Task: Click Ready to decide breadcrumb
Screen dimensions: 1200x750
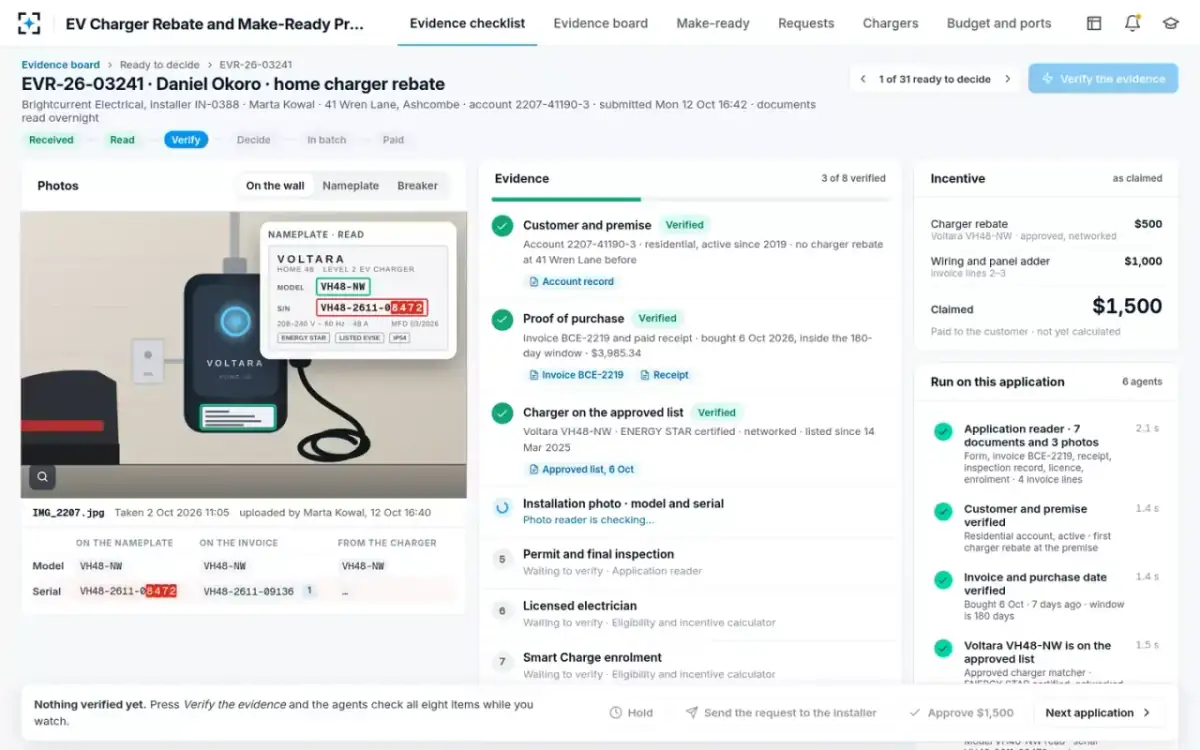Action: point(160,65)
